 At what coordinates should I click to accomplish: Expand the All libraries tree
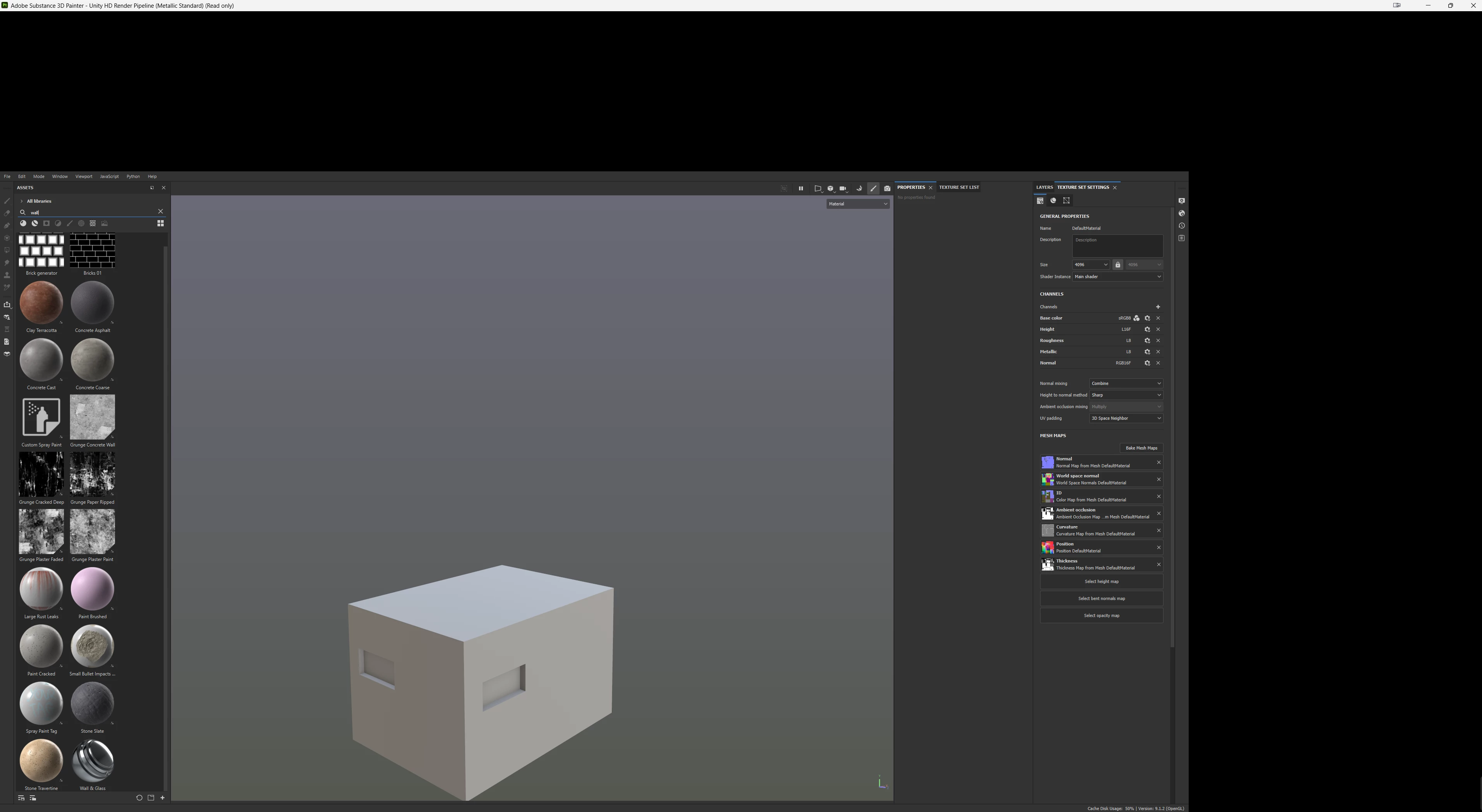[x=21, y=201]
